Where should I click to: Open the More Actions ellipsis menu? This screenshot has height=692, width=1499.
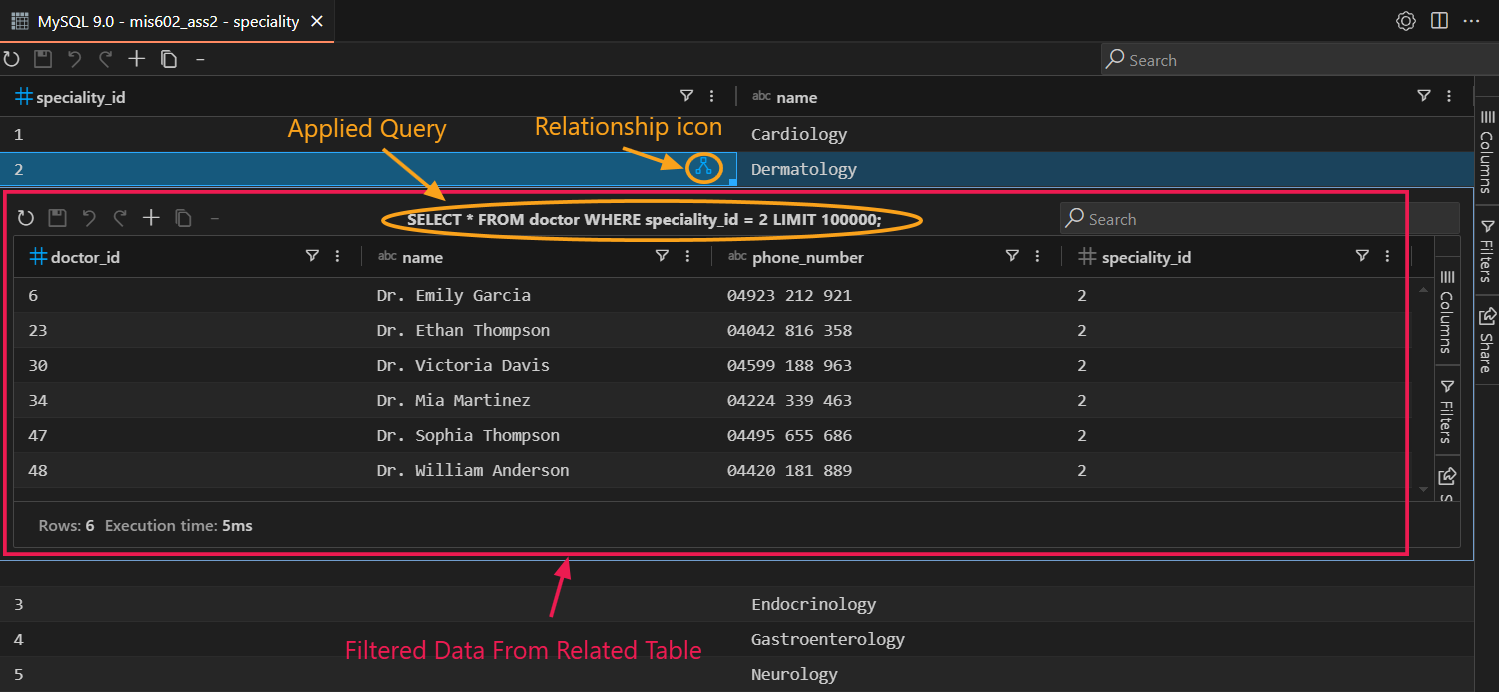tap(1471, 21)
